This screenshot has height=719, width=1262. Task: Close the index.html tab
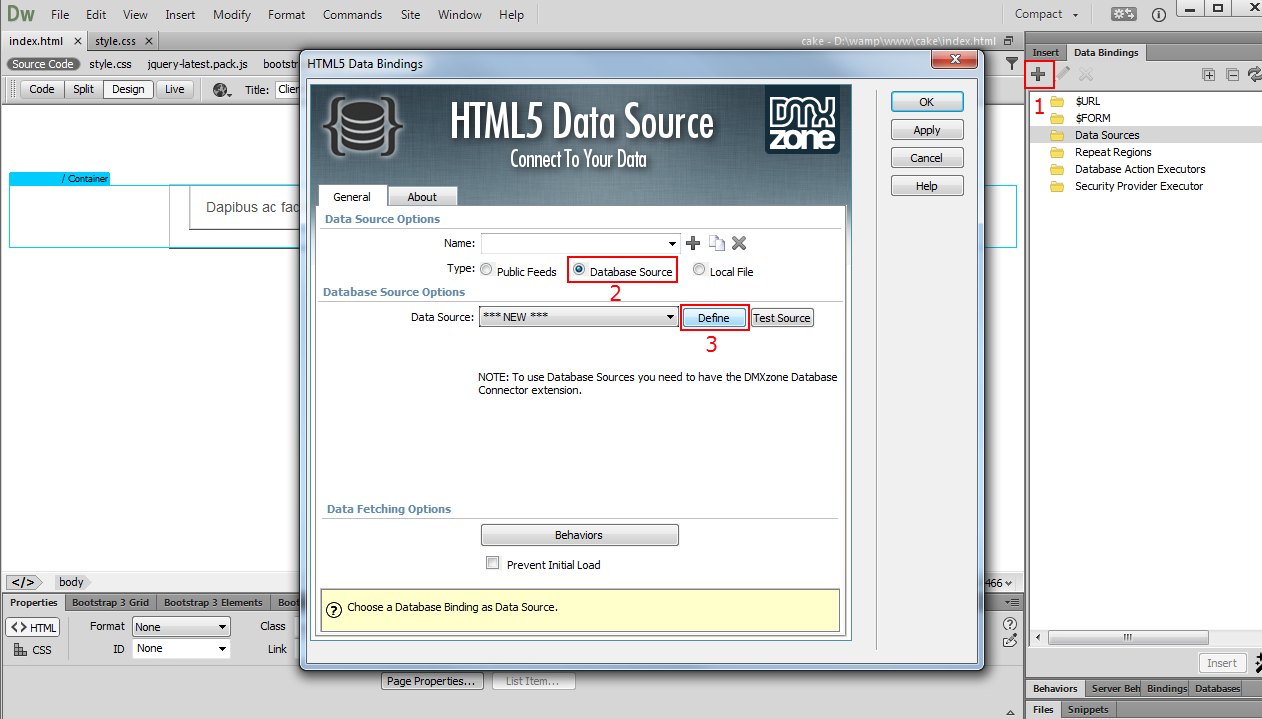click(78, 41)
